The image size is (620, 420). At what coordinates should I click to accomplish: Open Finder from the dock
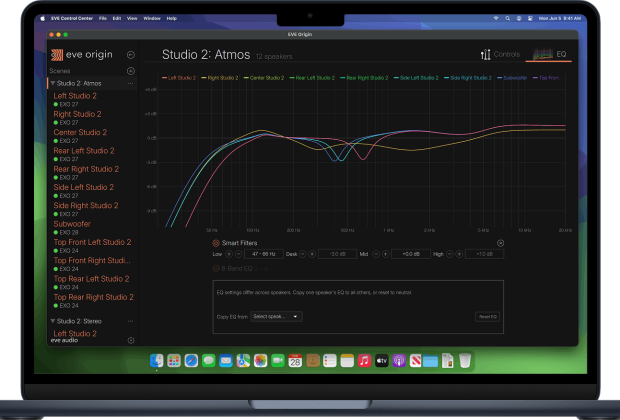click(x=157, y=360)
